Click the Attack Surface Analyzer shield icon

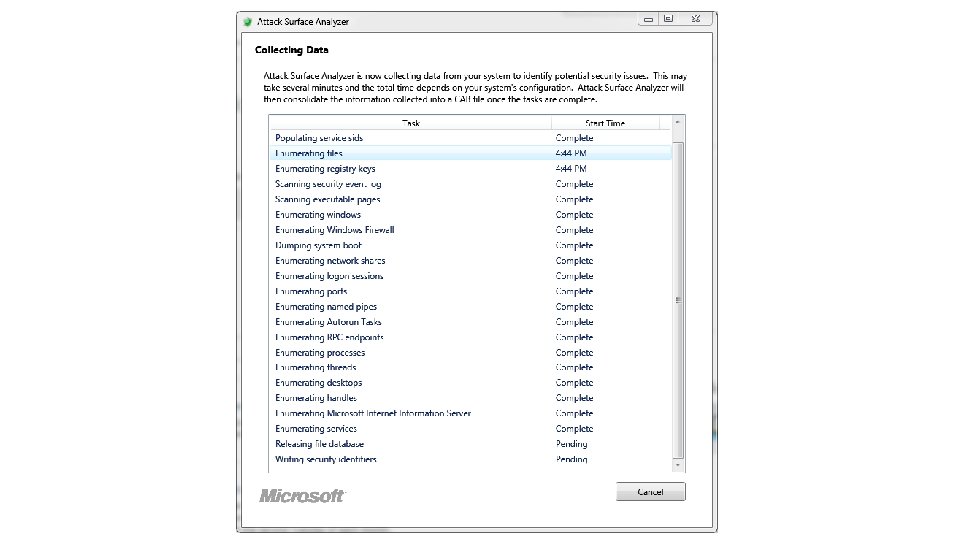click(x=247, y=20)
